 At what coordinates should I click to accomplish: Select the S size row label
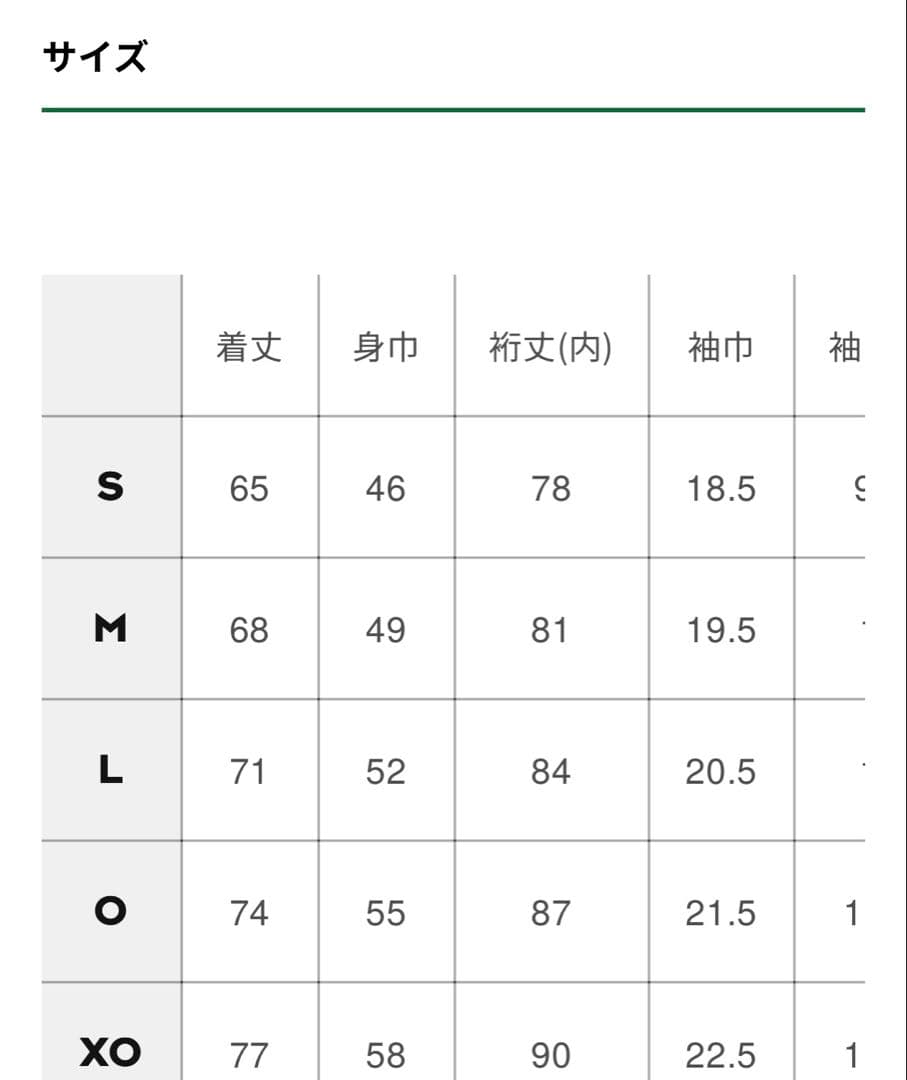pos(111,487)
